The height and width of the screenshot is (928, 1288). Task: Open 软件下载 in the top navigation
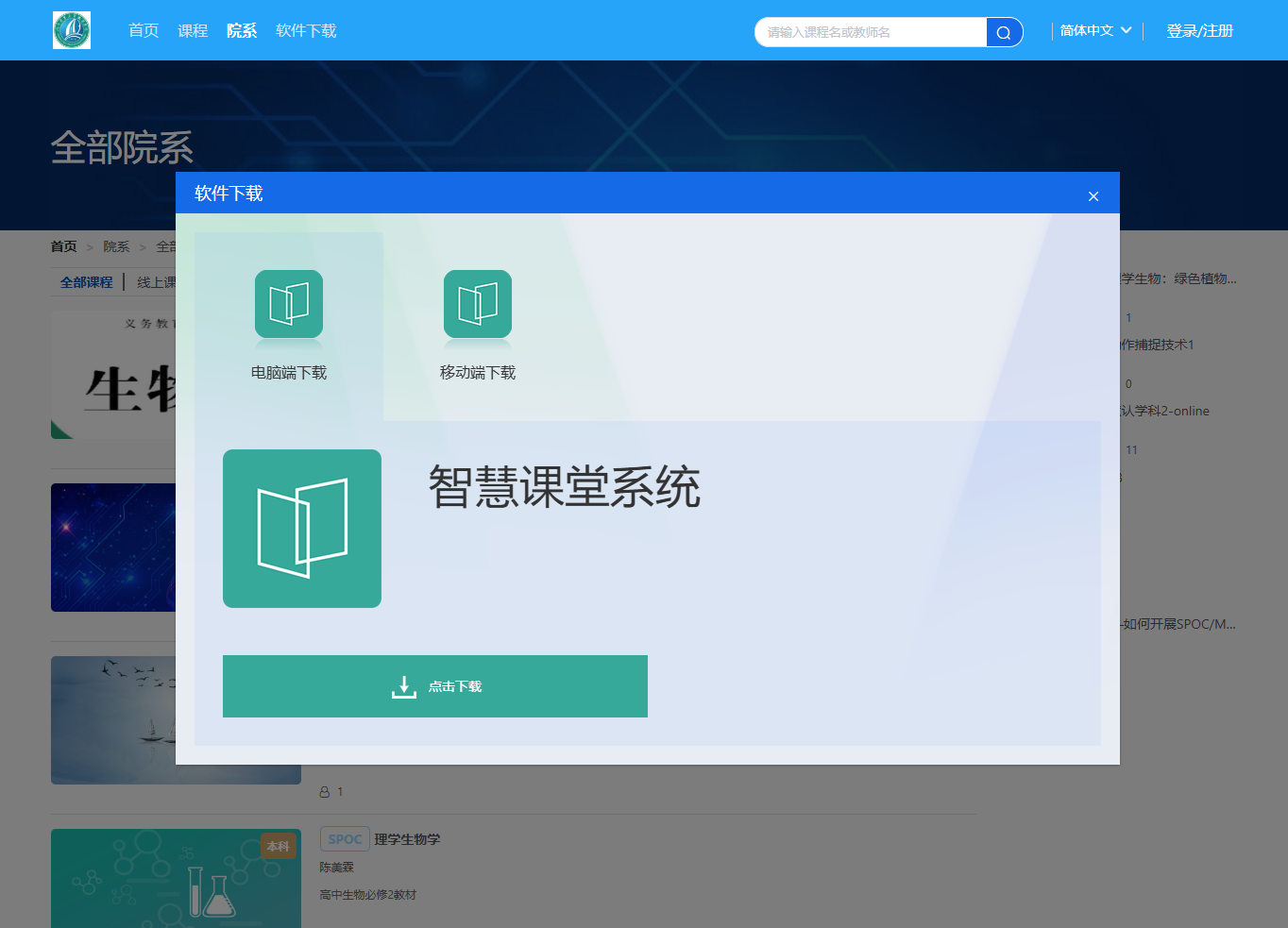point(306,31)
